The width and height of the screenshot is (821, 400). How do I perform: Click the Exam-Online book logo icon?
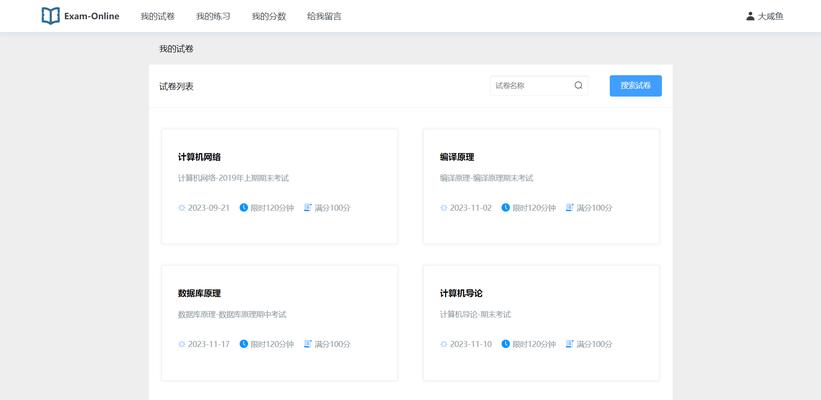coord(50,16)
